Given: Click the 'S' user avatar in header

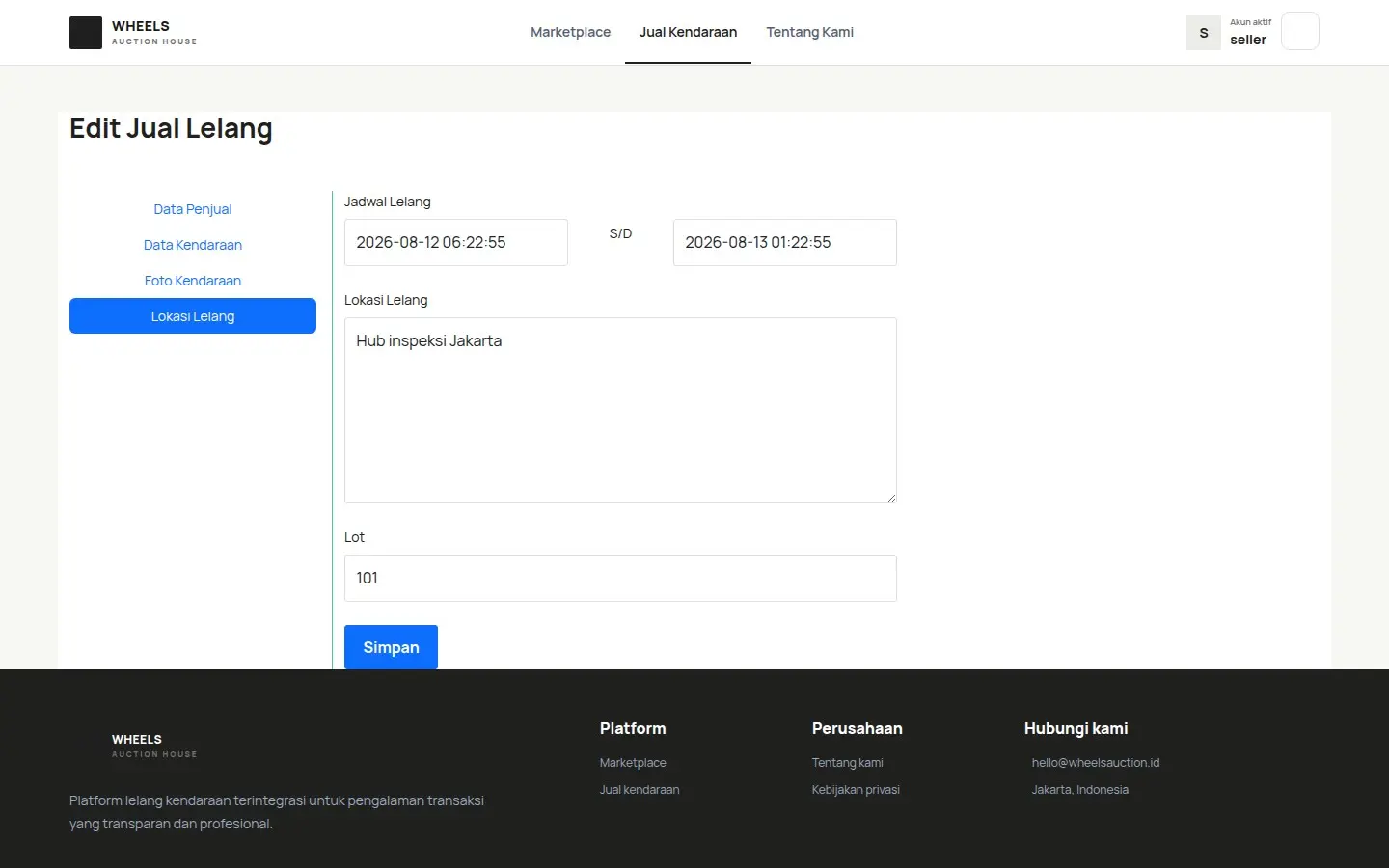Looking at the screenshot, I should (x=1204, y=33).
